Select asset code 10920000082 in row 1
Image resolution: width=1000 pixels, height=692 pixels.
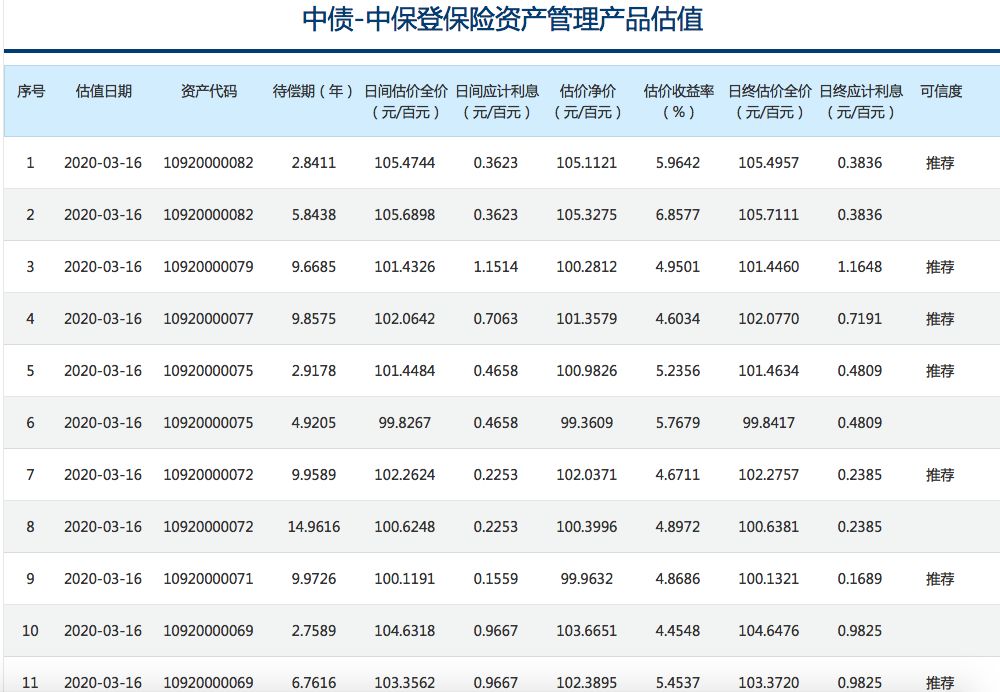pos(209,163)
